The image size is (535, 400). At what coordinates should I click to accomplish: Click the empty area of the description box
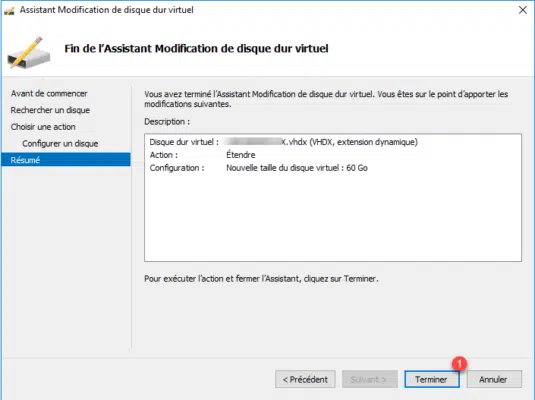pos(333,218)
